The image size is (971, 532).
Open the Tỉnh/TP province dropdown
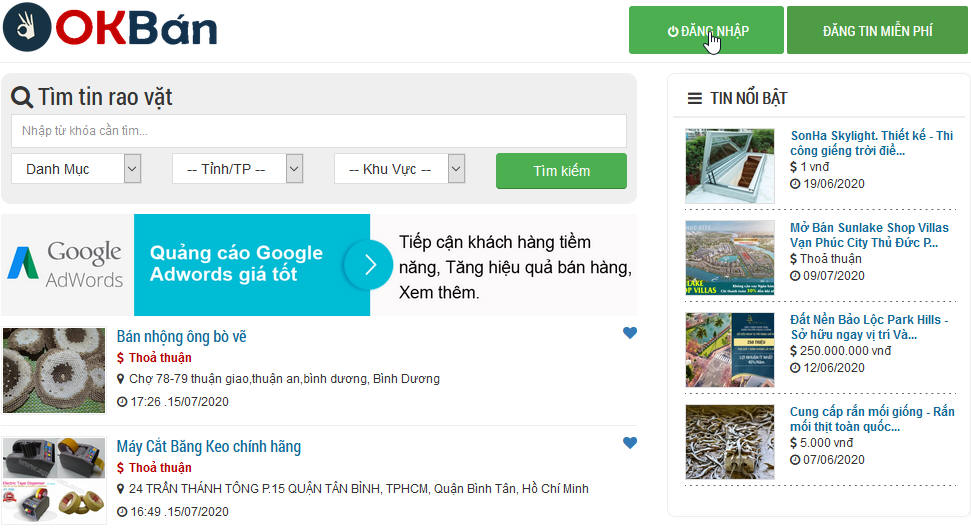click(x=237, y=168)
